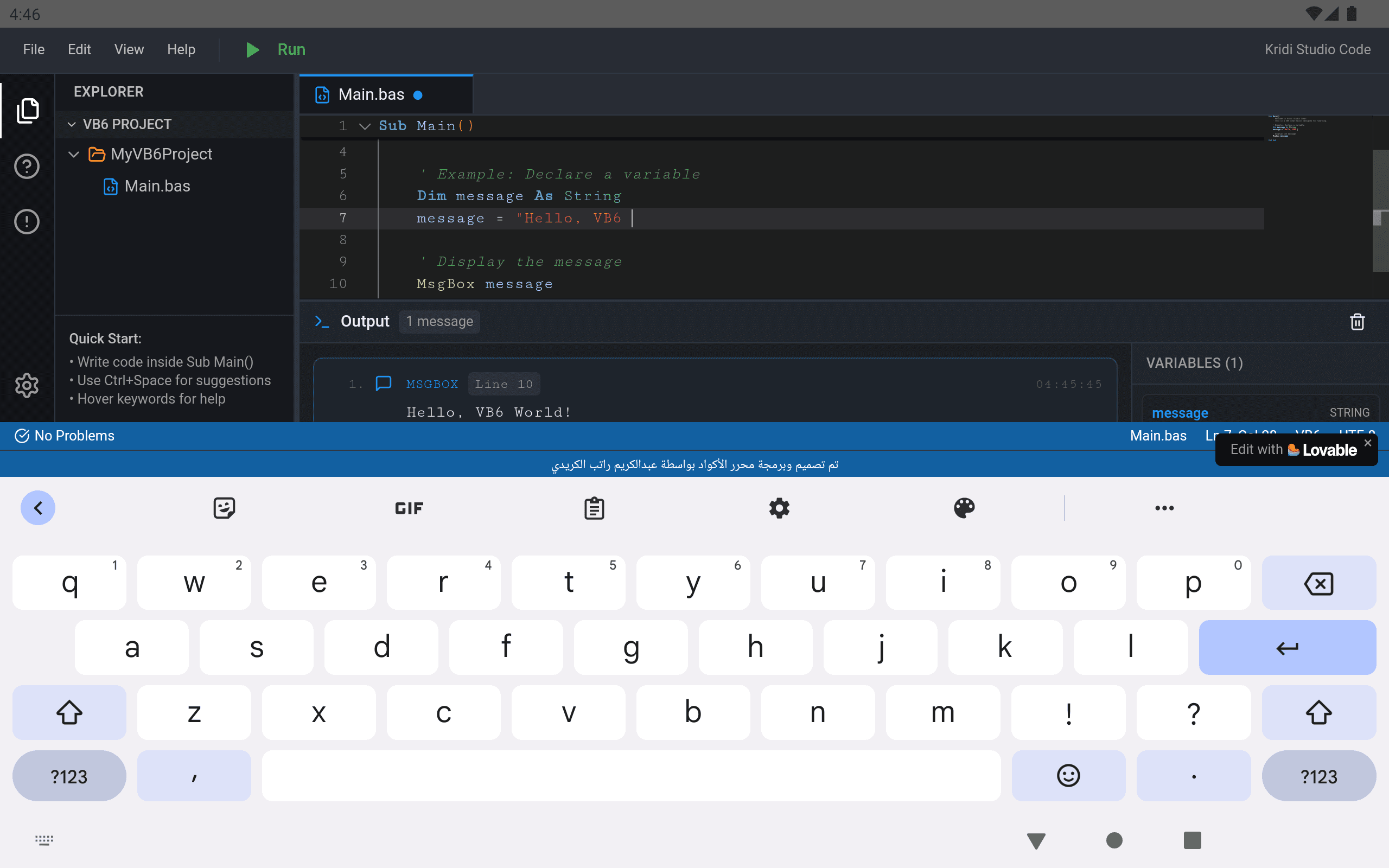
Task: Open keyboard sticker icon
Action: point(224,508)
